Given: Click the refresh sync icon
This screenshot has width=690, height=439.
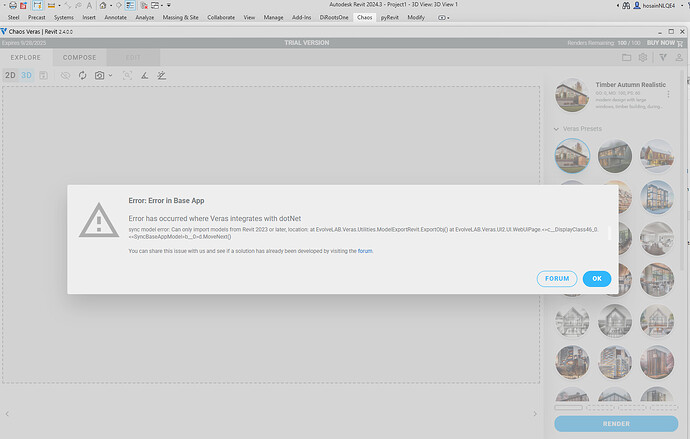Looking at the screenshot, I should tap(83, 75).
